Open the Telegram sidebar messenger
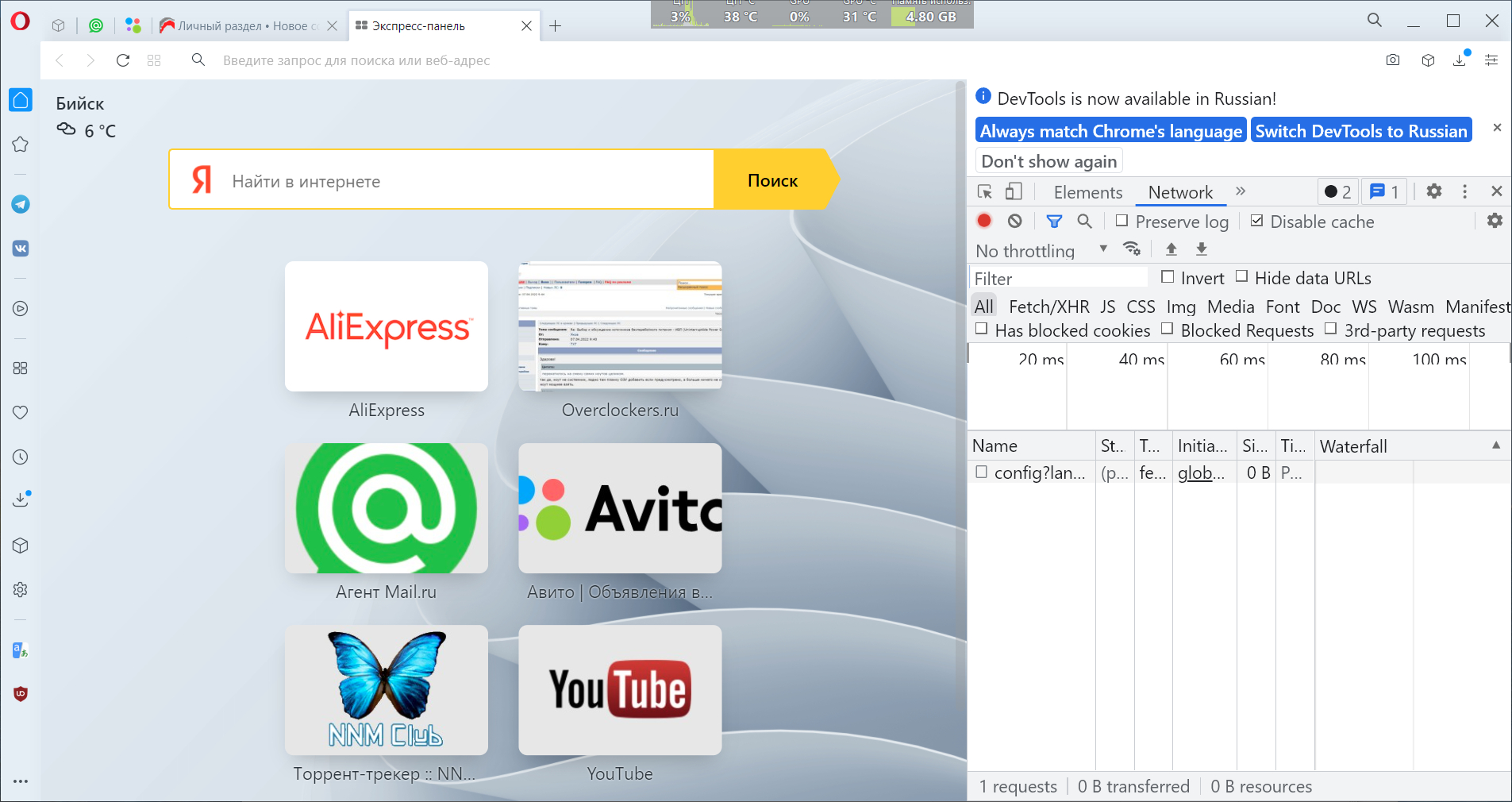The height and width of the screenshot is (802, 1512). pos(21,204)
